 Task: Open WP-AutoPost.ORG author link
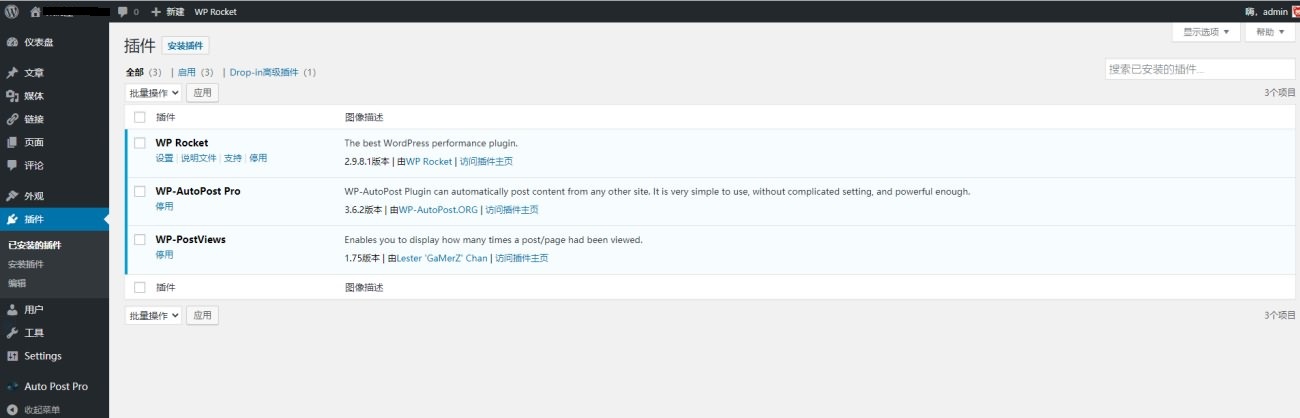pyautogui.click(x=438, y=209)
